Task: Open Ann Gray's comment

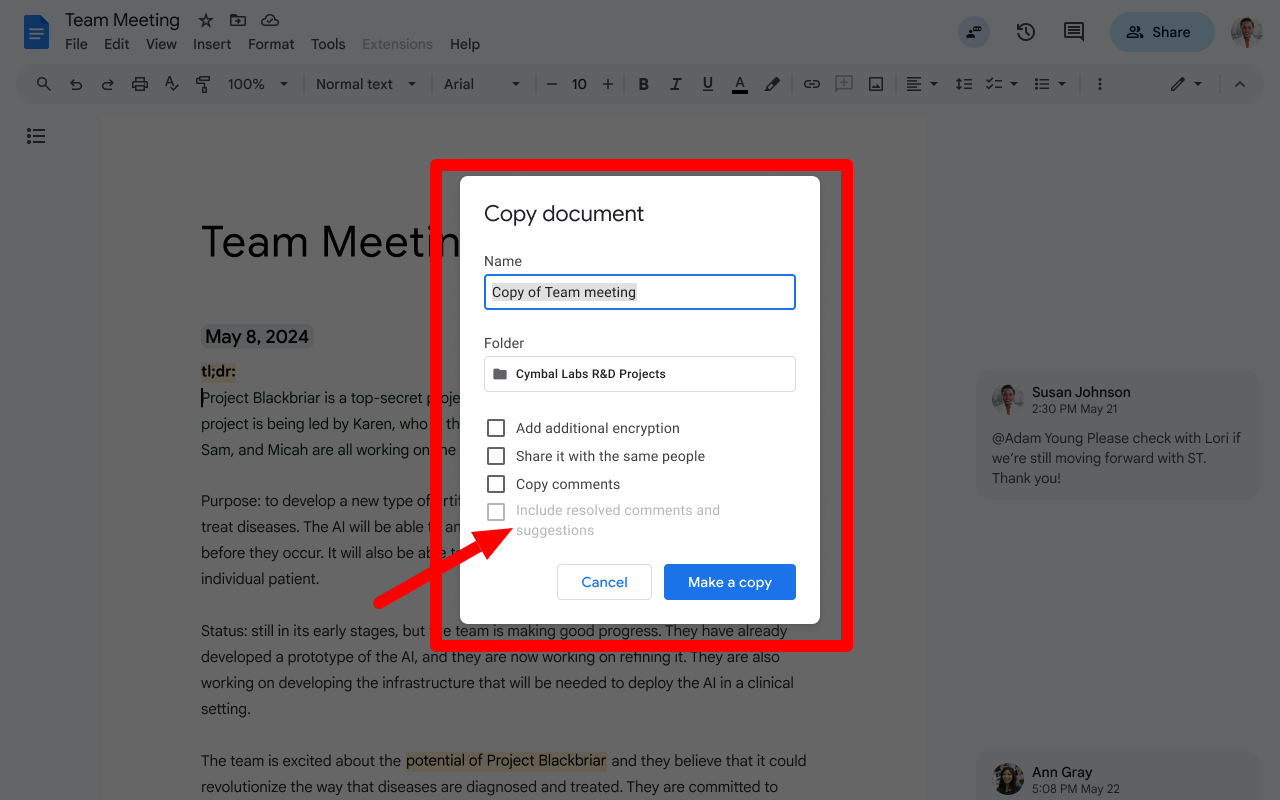Action: coord(1118,776)
